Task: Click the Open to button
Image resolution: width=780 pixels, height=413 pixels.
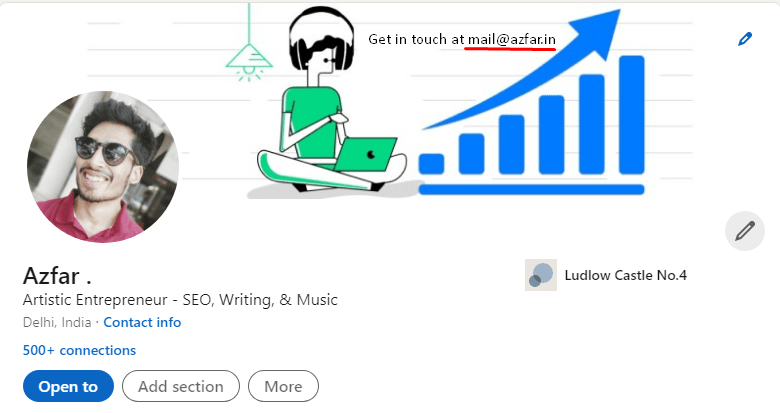Action: [x=68, y=386]
